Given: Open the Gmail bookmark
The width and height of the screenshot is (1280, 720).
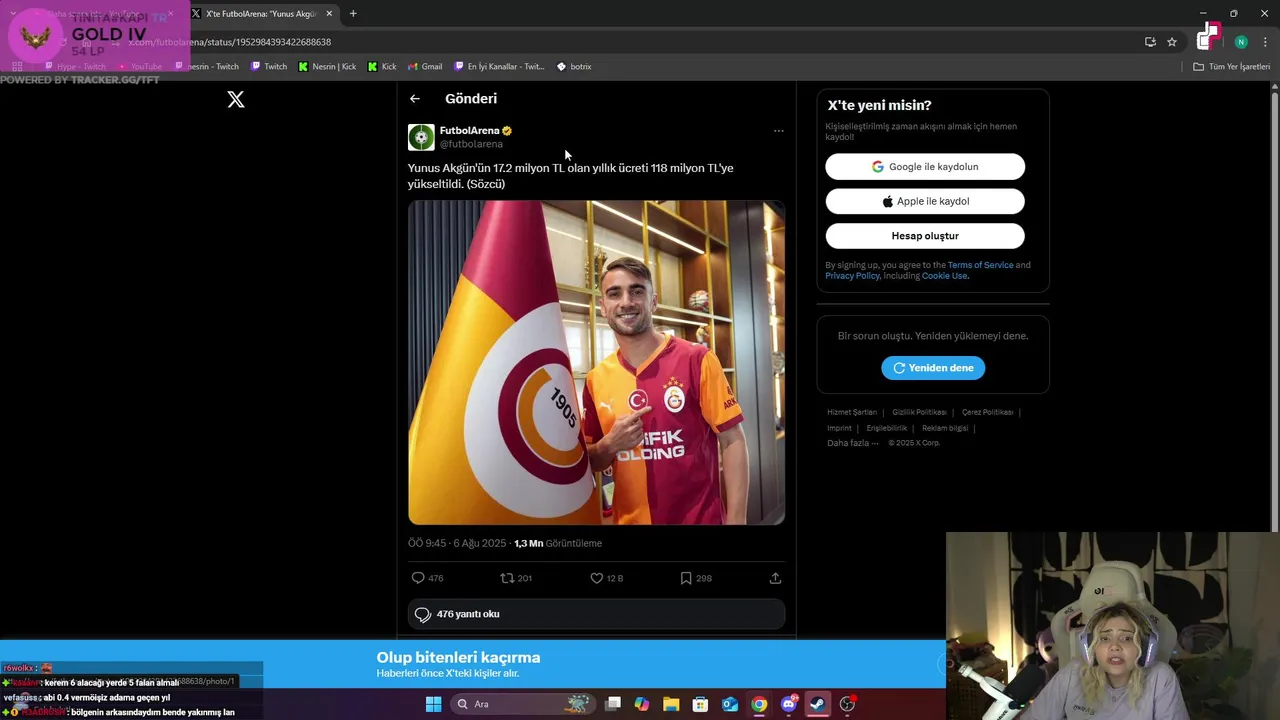Looking at the screenshot, I should [425, 67].
